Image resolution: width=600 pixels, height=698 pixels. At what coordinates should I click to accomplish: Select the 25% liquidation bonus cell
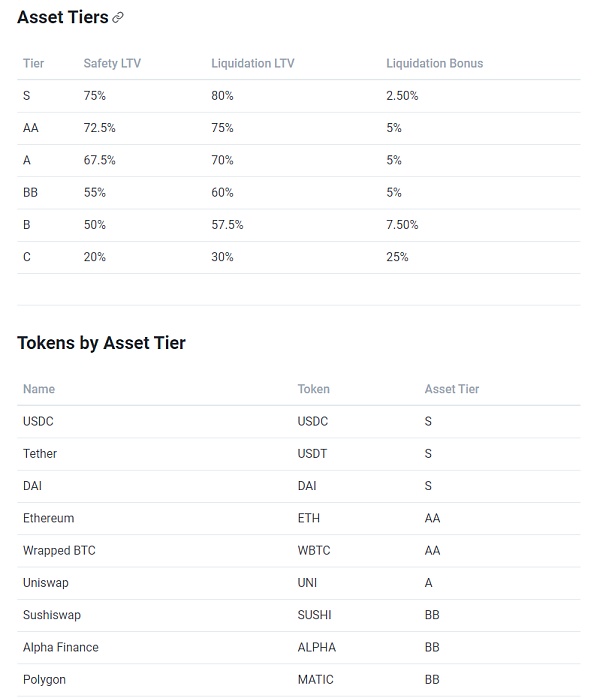tap(397, 257)
